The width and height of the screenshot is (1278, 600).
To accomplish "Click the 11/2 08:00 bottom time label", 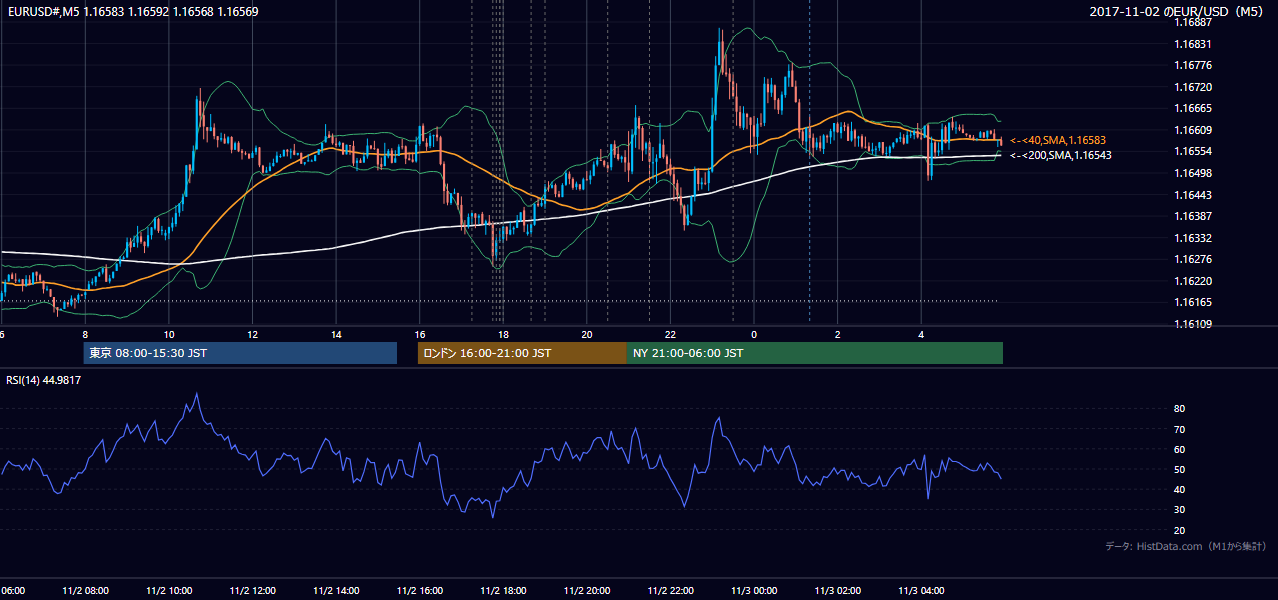I will click(85, 591).
